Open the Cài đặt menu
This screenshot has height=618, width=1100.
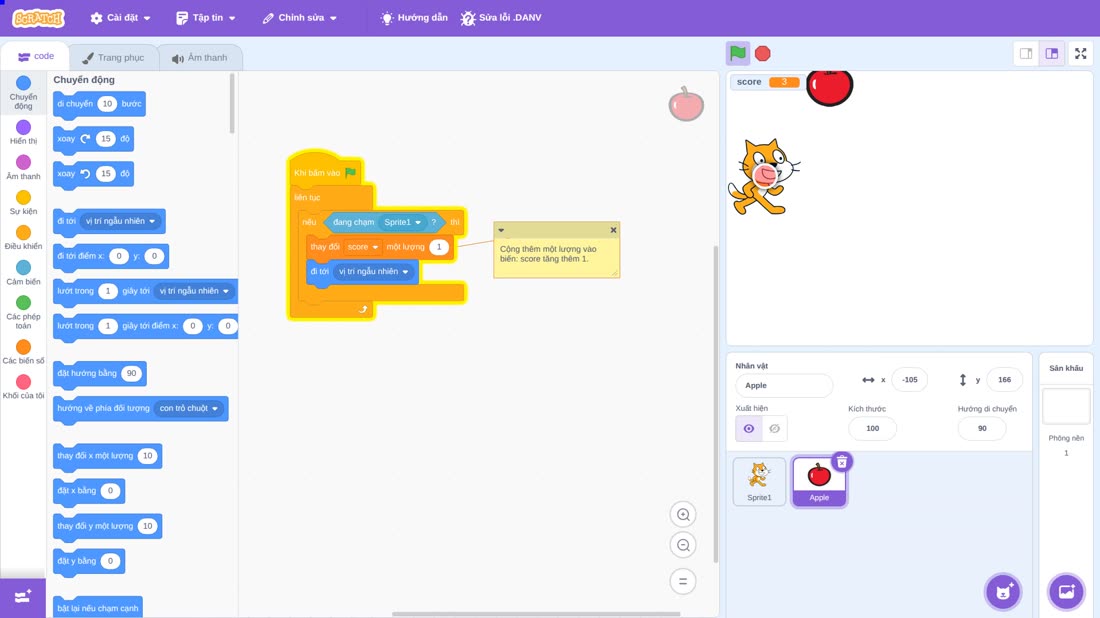pos(121,18)
